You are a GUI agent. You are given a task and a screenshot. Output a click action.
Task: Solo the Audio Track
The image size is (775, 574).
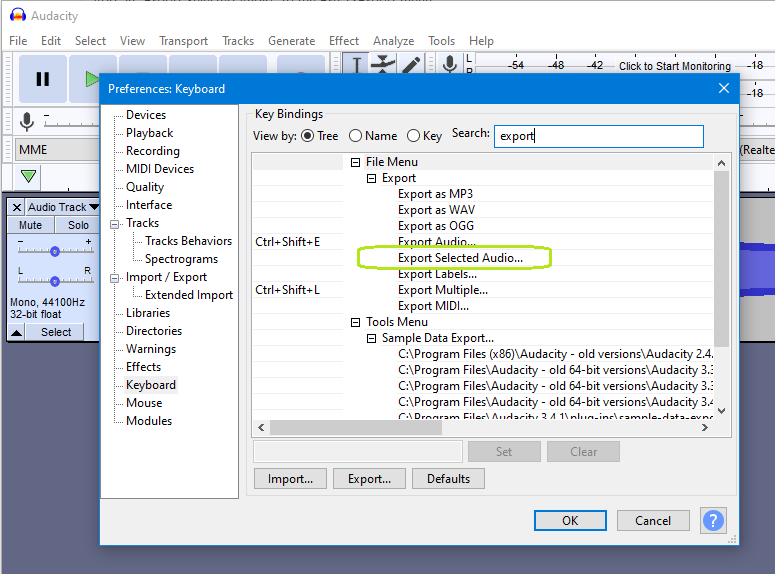point(78,225)
